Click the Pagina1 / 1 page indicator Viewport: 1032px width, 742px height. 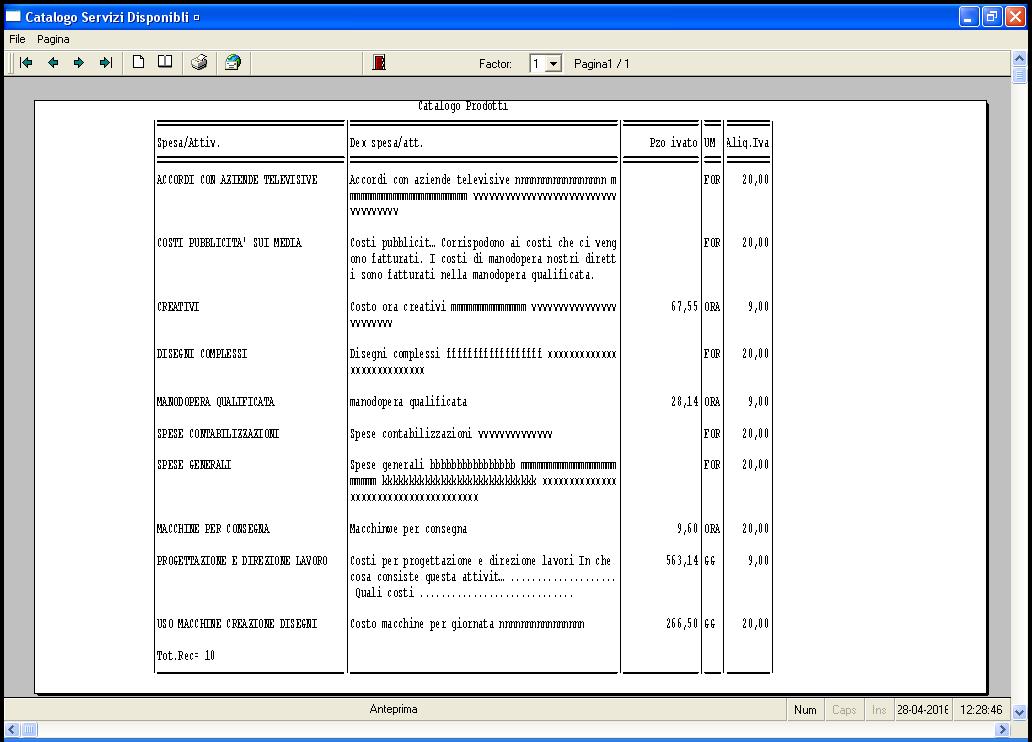[602, 64]
